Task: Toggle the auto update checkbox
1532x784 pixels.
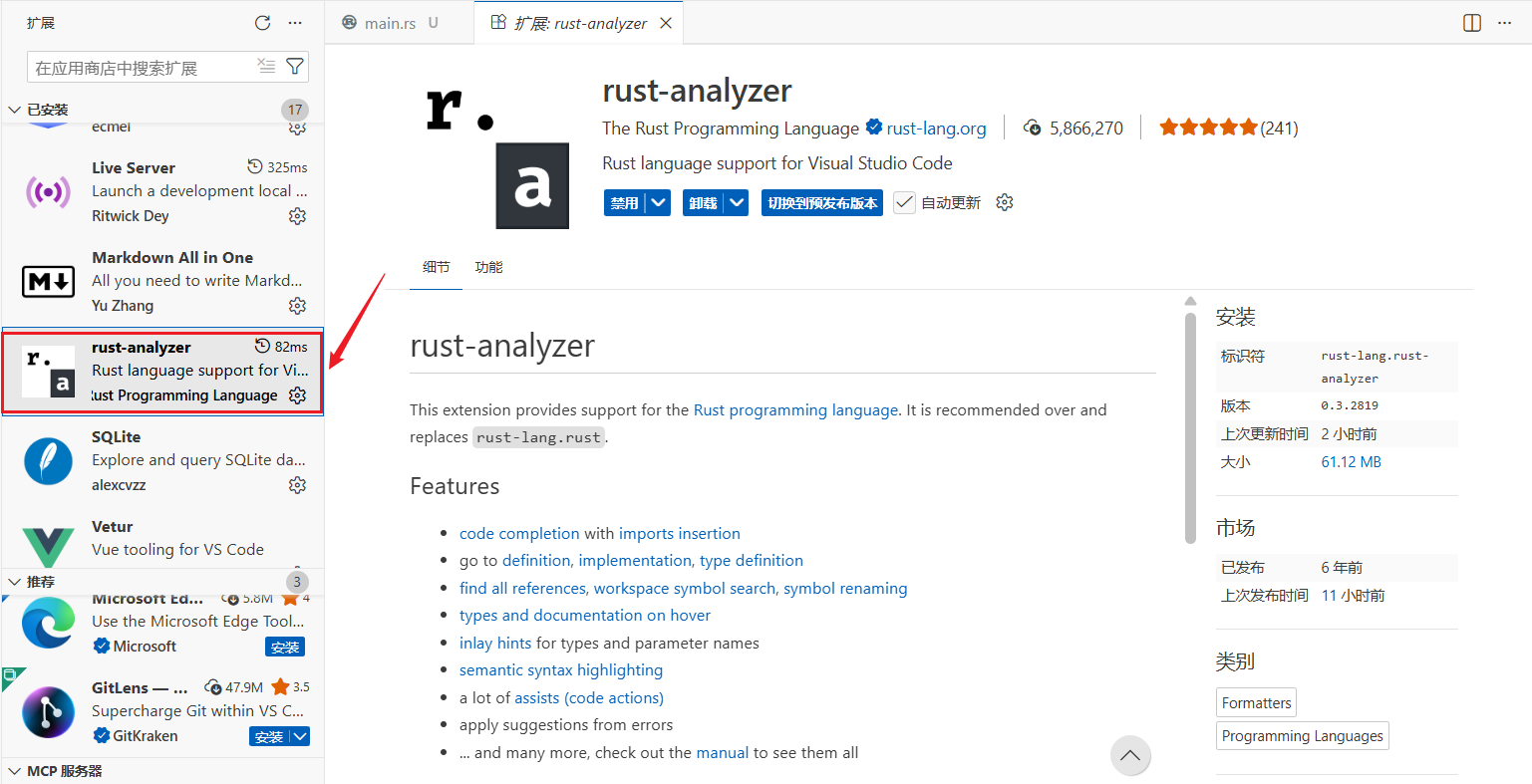Action: tap(904, 202)
